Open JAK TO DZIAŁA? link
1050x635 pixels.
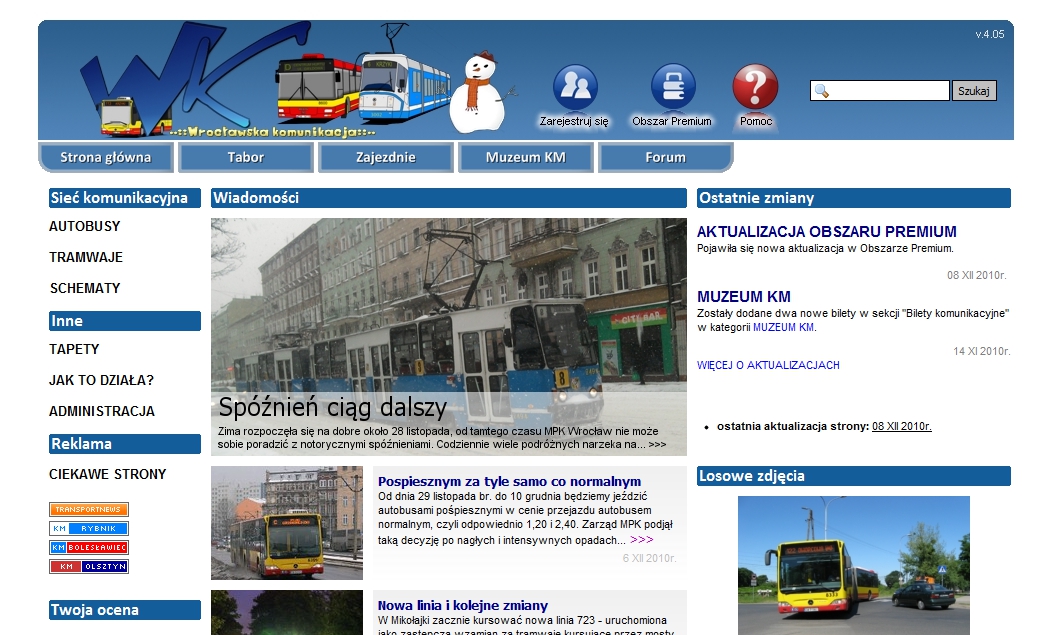101,380
